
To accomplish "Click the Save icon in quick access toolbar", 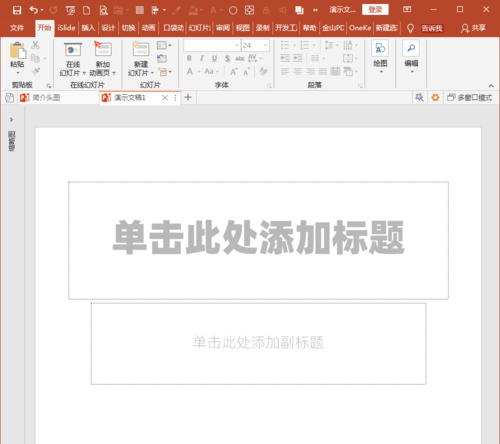I will (17, 10).
